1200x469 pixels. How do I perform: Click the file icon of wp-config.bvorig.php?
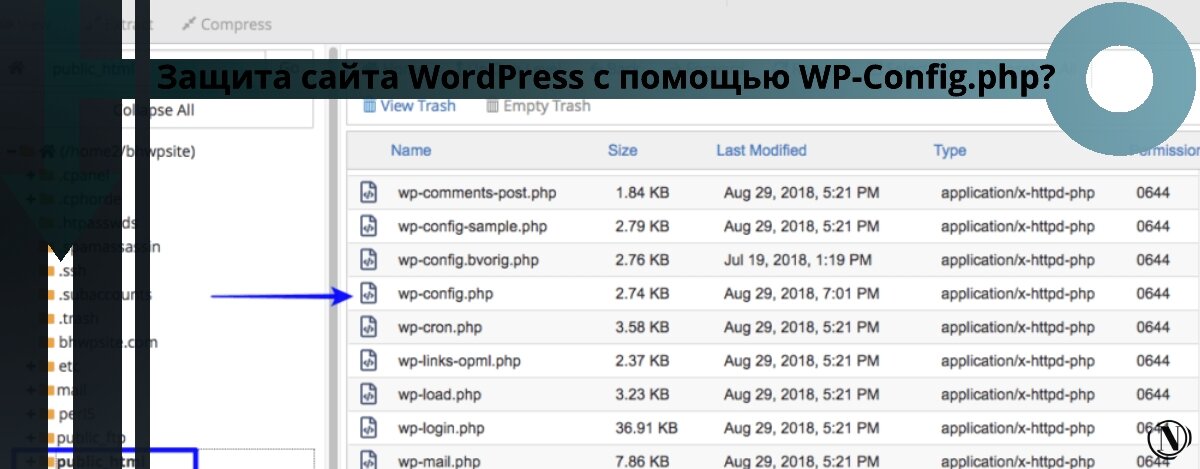point(369,260)
